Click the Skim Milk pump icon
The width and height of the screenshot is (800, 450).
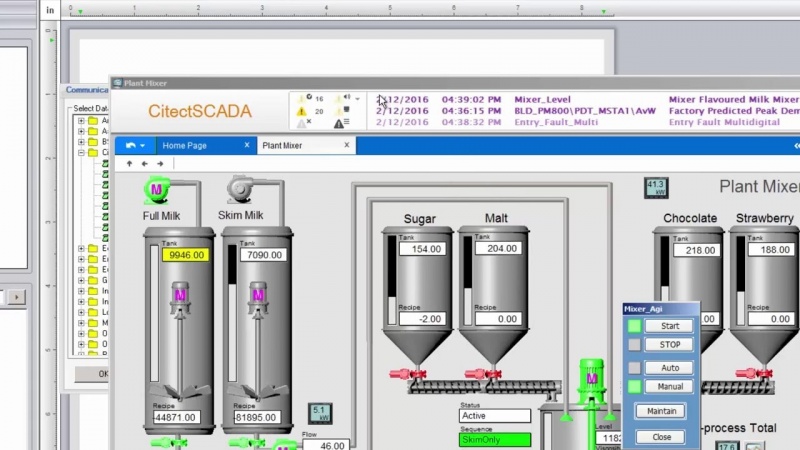(240, 189)
